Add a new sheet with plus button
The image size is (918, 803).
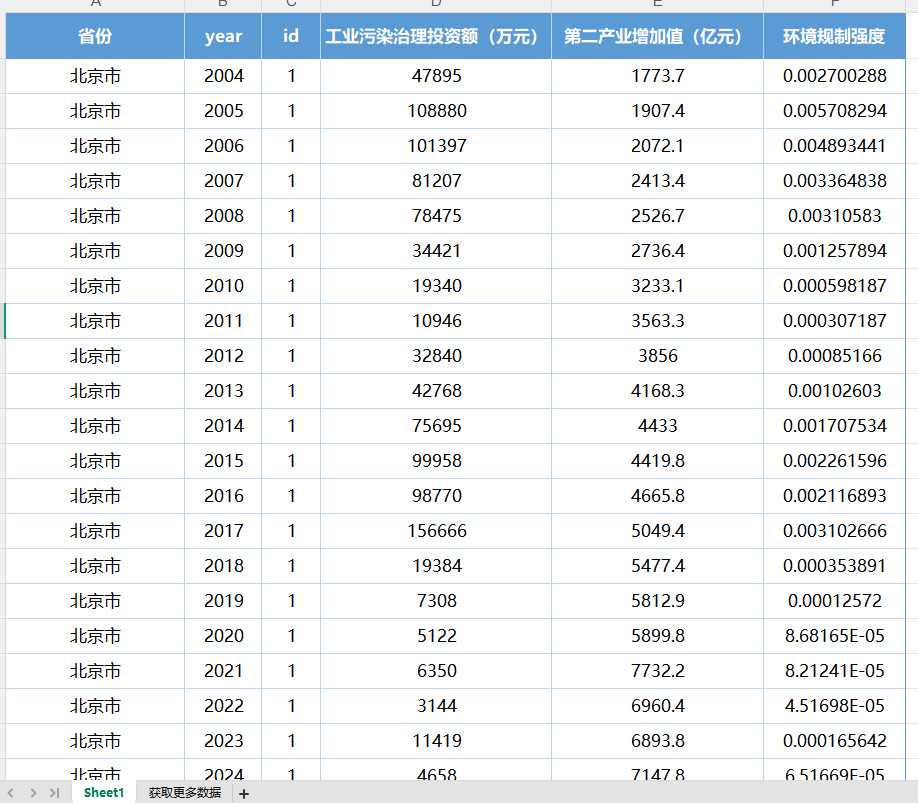[x=244, y=794]
